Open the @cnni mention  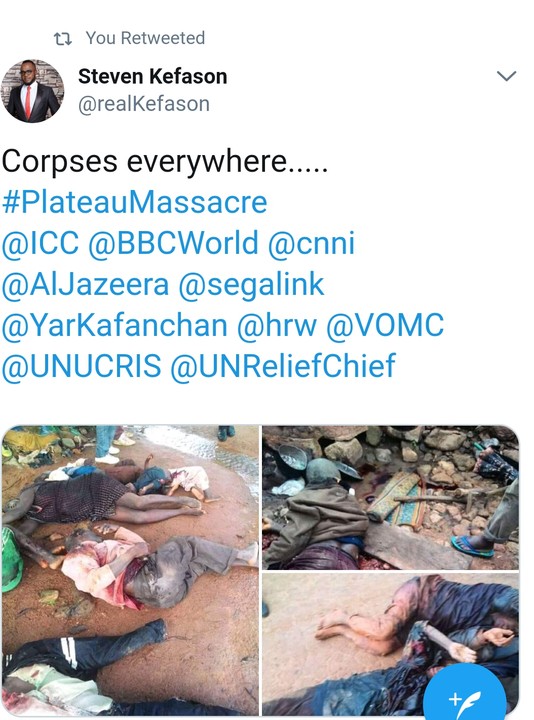[311, 243]
